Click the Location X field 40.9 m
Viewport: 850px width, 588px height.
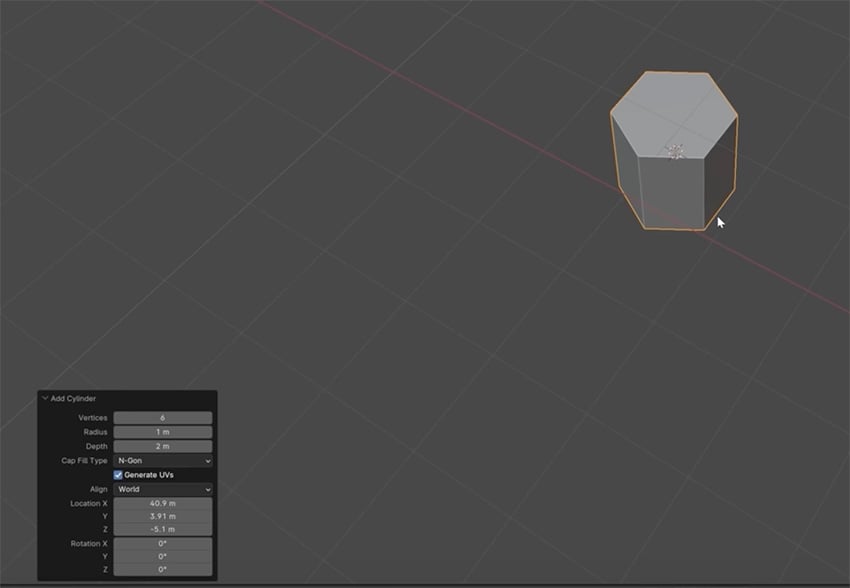[163, 503]
